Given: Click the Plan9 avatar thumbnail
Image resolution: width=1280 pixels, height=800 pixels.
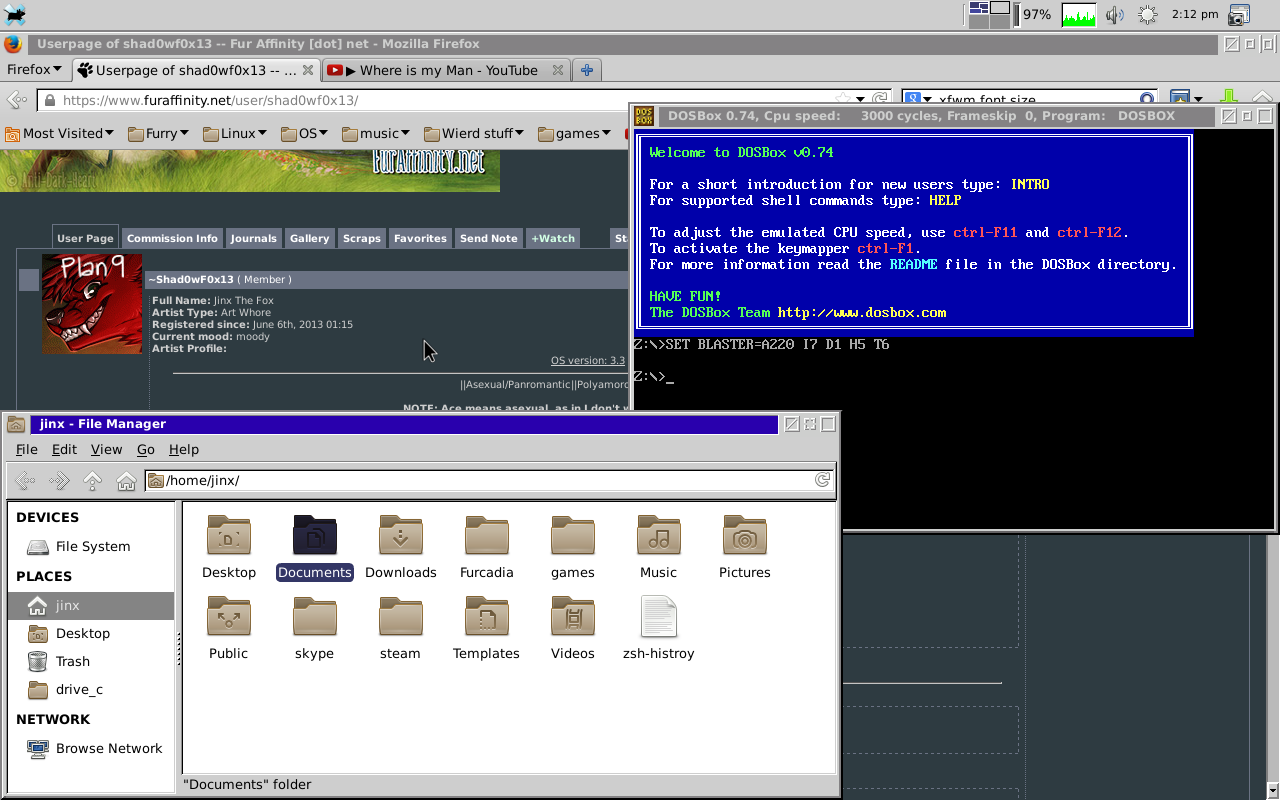Looking at the screenshot, I should coord(91,304).
